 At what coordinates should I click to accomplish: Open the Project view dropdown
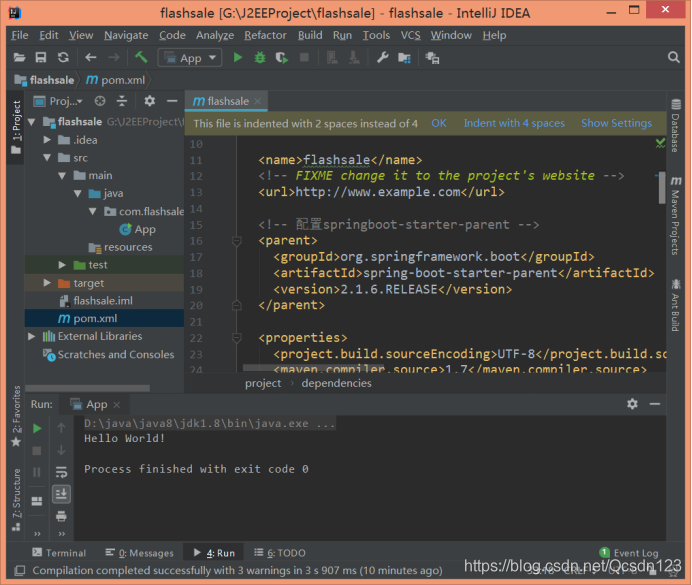[58, 101]
